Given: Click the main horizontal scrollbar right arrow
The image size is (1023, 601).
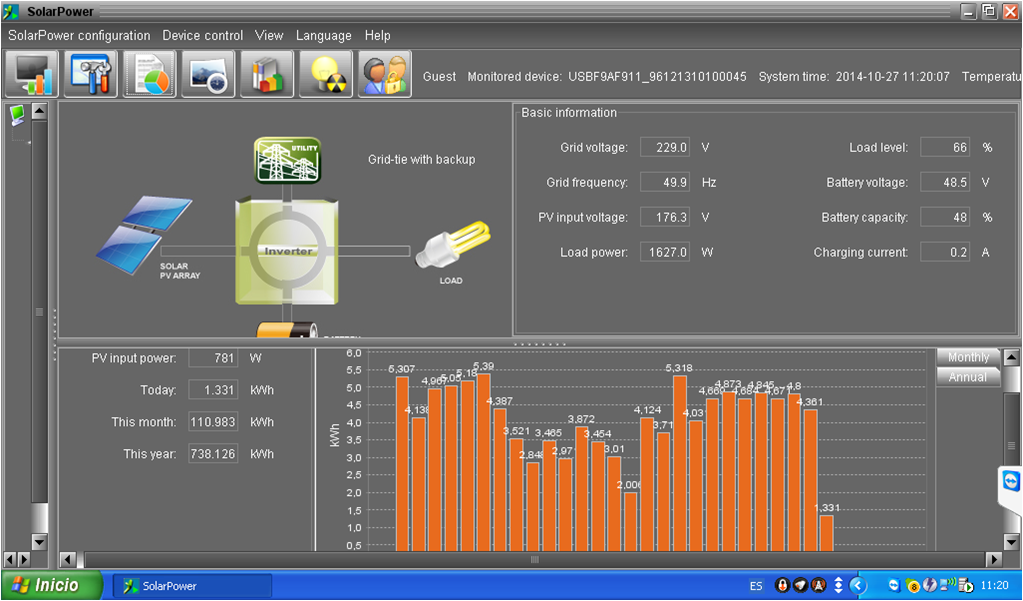Looking at the screenshot, I should point(994,559).
